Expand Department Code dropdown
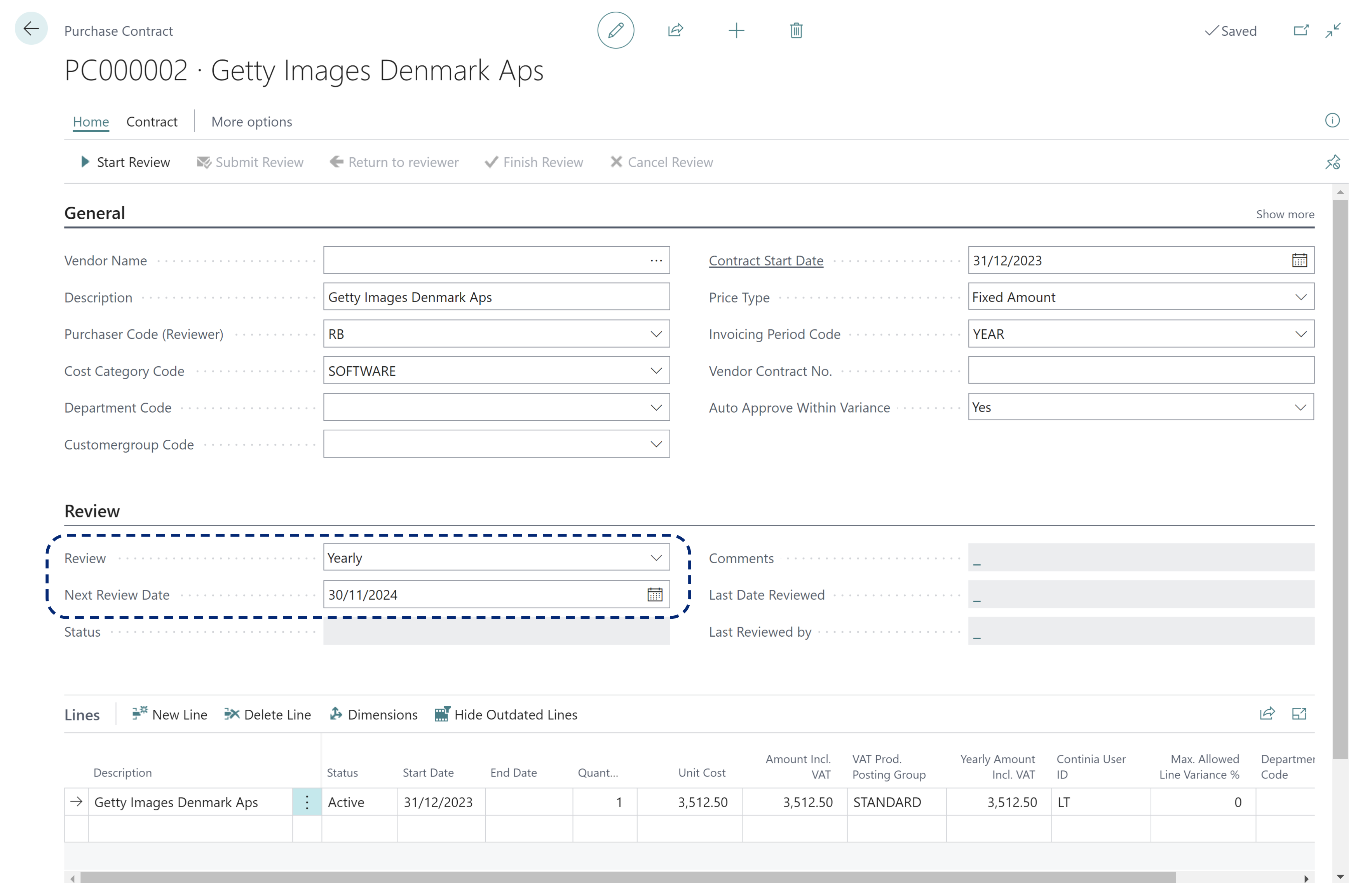Image resolution: width=1372 pixels, height=883 pixels. [656, 407]
